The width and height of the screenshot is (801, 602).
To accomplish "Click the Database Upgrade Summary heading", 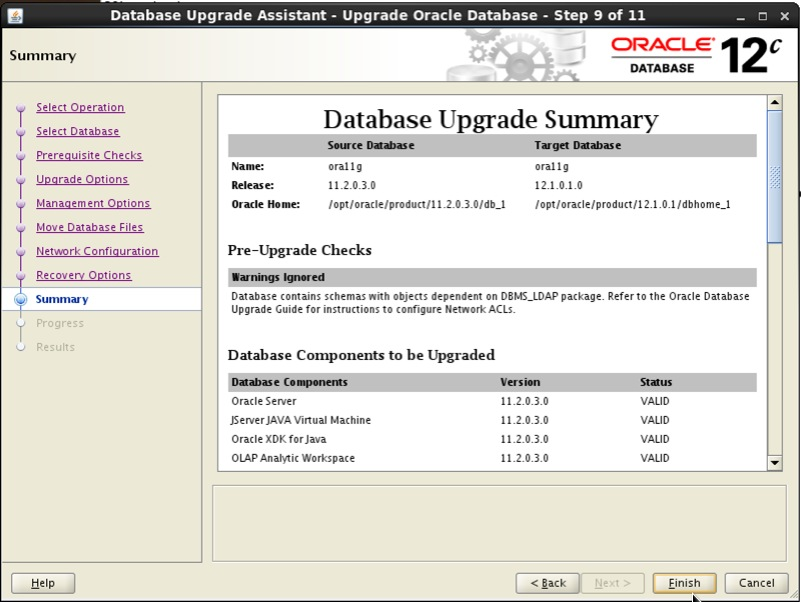I will [x=491, y=120].
